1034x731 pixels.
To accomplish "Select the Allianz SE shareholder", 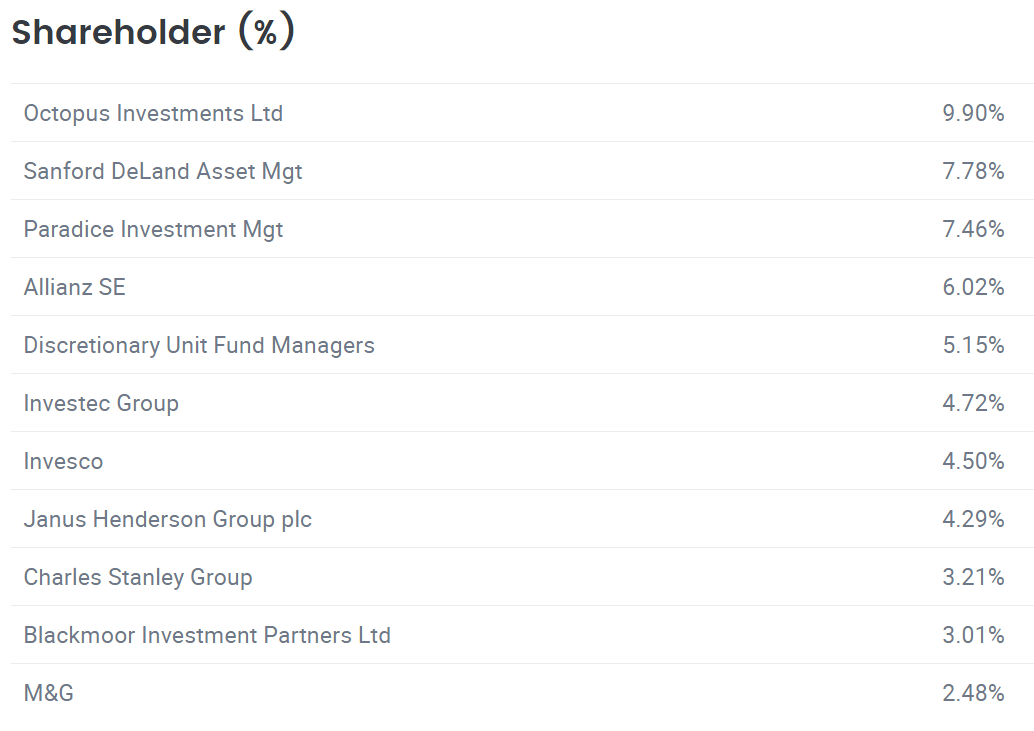I will click(x=75, y=287).
